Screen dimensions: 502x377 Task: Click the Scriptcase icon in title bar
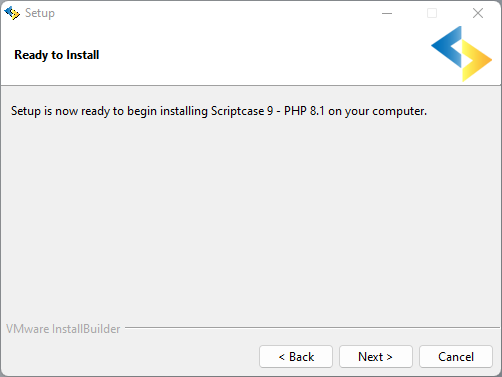click(x=12, y=13)
